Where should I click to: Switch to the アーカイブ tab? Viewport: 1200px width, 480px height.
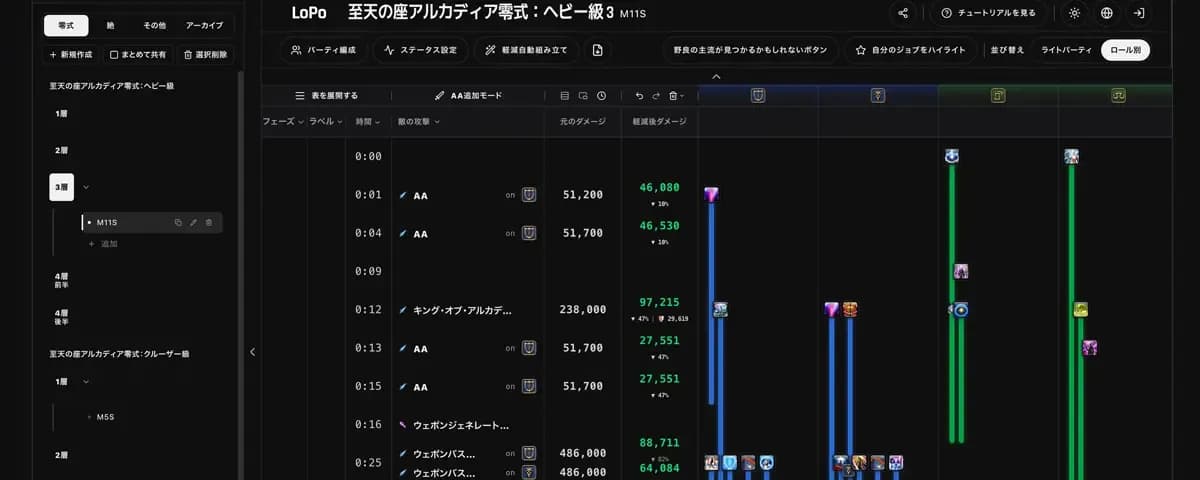[x=205, y=26]
